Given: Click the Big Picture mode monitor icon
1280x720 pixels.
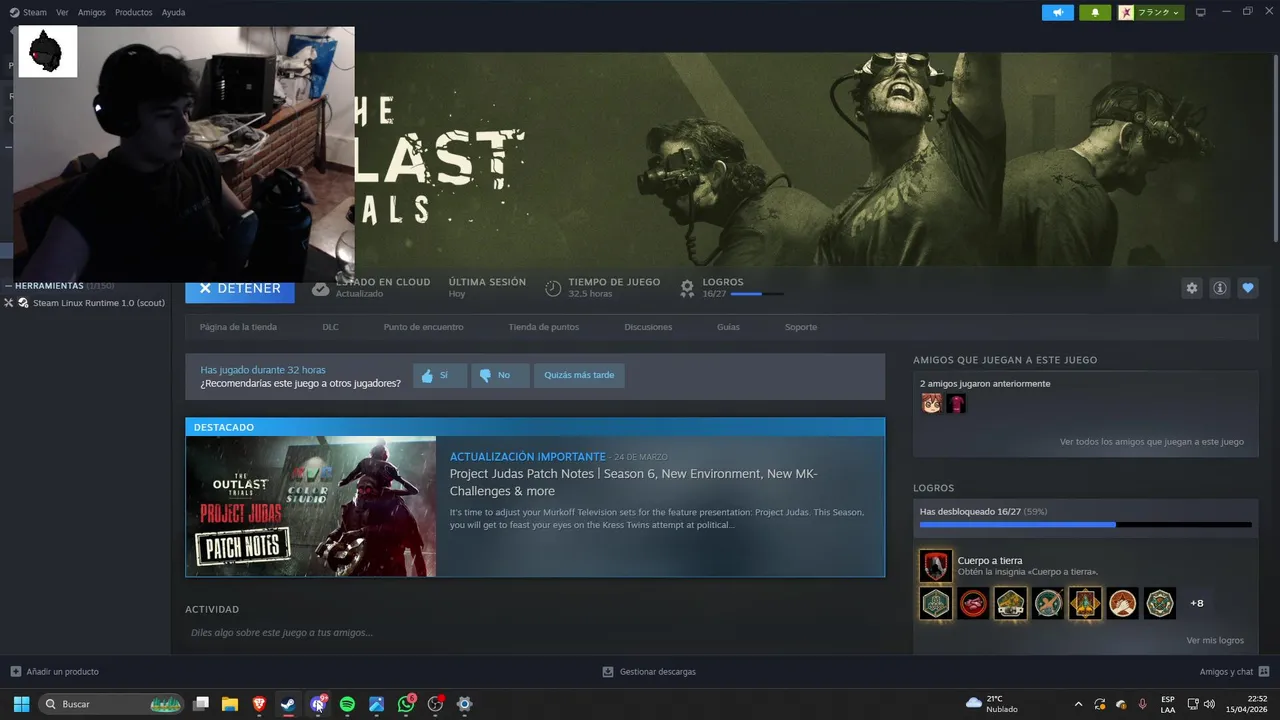Looking at the screenshot, I should pos(1201,12).
